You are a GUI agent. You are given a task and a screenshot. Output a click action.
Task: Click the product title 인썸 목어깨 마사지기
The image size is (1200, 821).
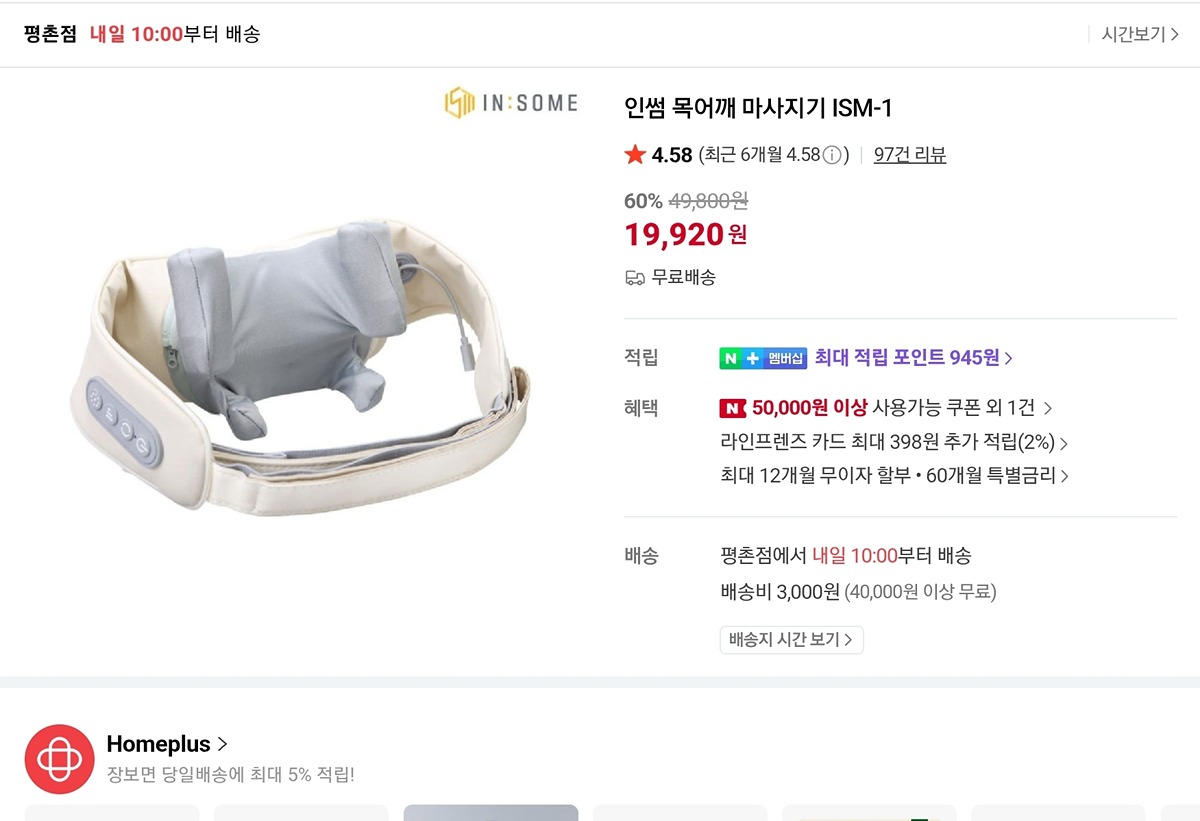coord(757,107)
